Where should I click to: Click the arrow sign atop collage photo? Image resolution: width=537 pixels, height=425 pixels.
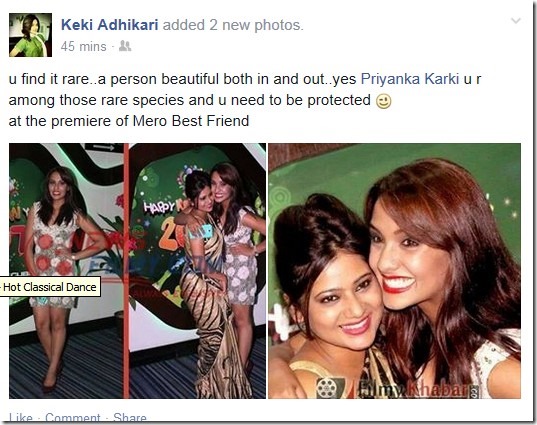pyautogui.click(x=103, y=147)
